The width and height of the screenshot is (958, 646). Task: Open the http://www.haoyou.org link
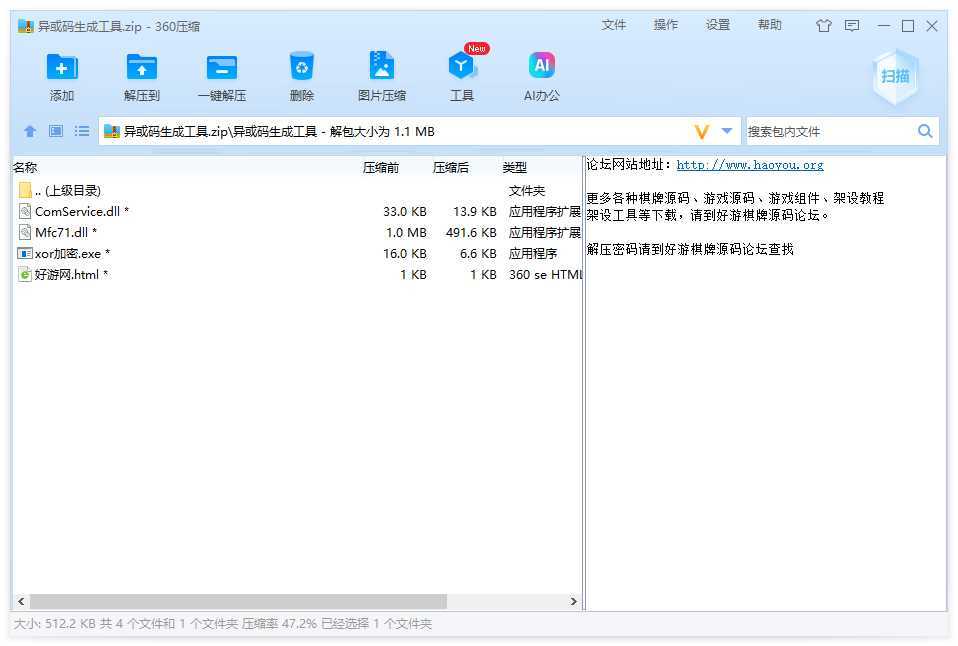click(750, 165)
